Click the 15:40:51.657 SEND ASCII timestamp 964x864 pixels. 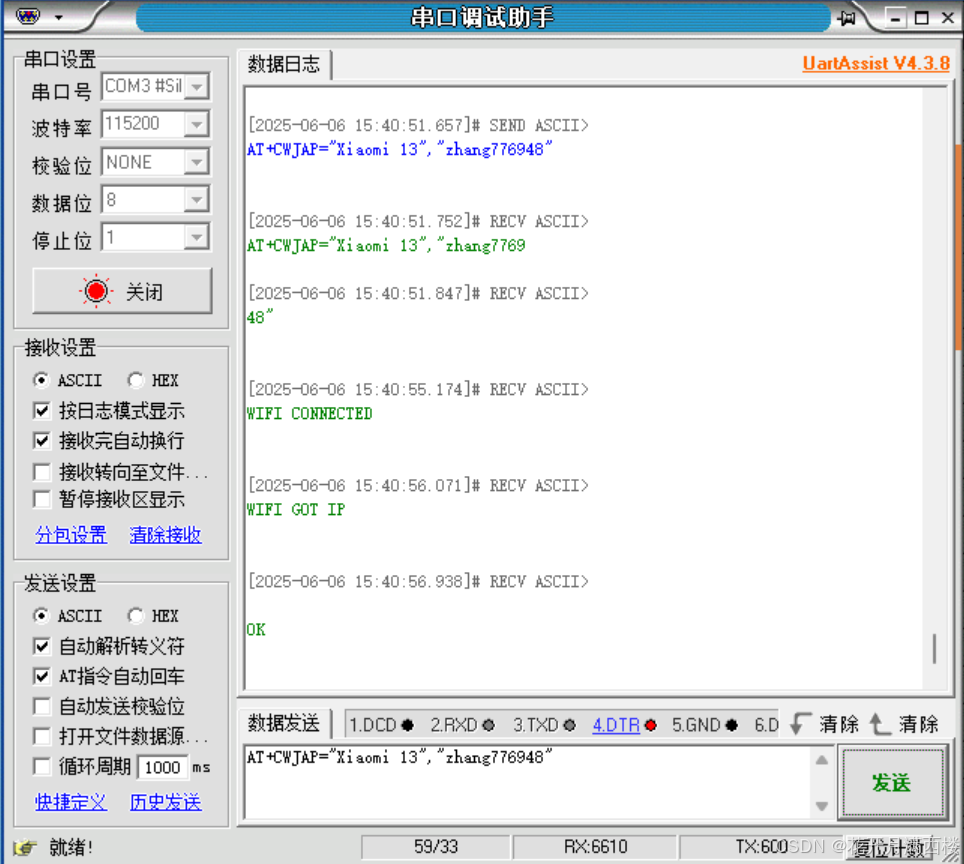pos(418,125)
